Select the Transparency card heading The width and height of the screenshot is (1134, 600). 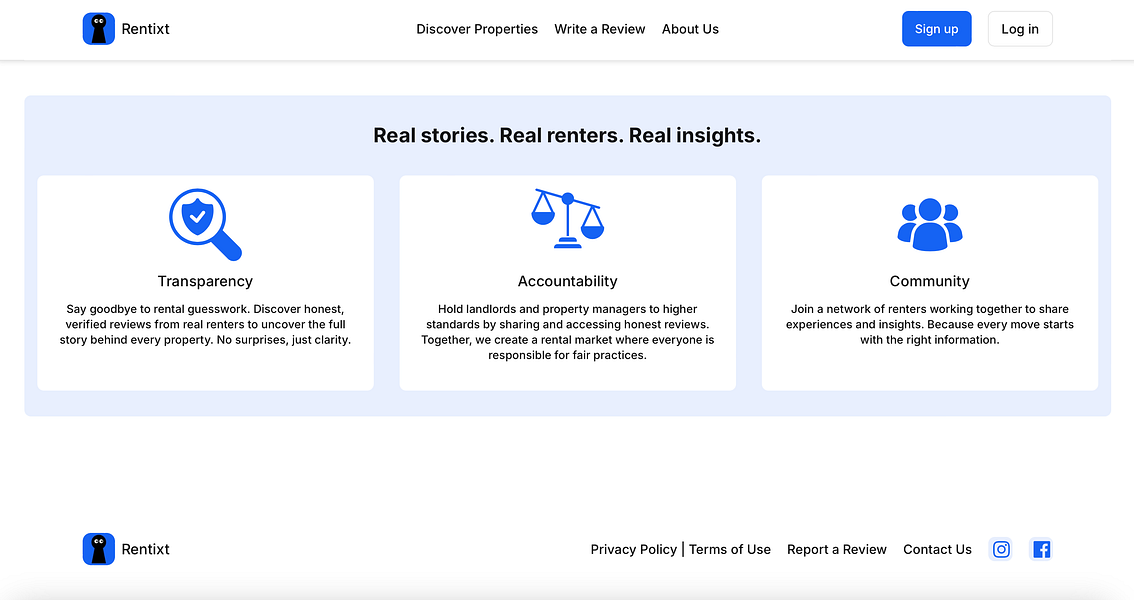tap(205, 281)
